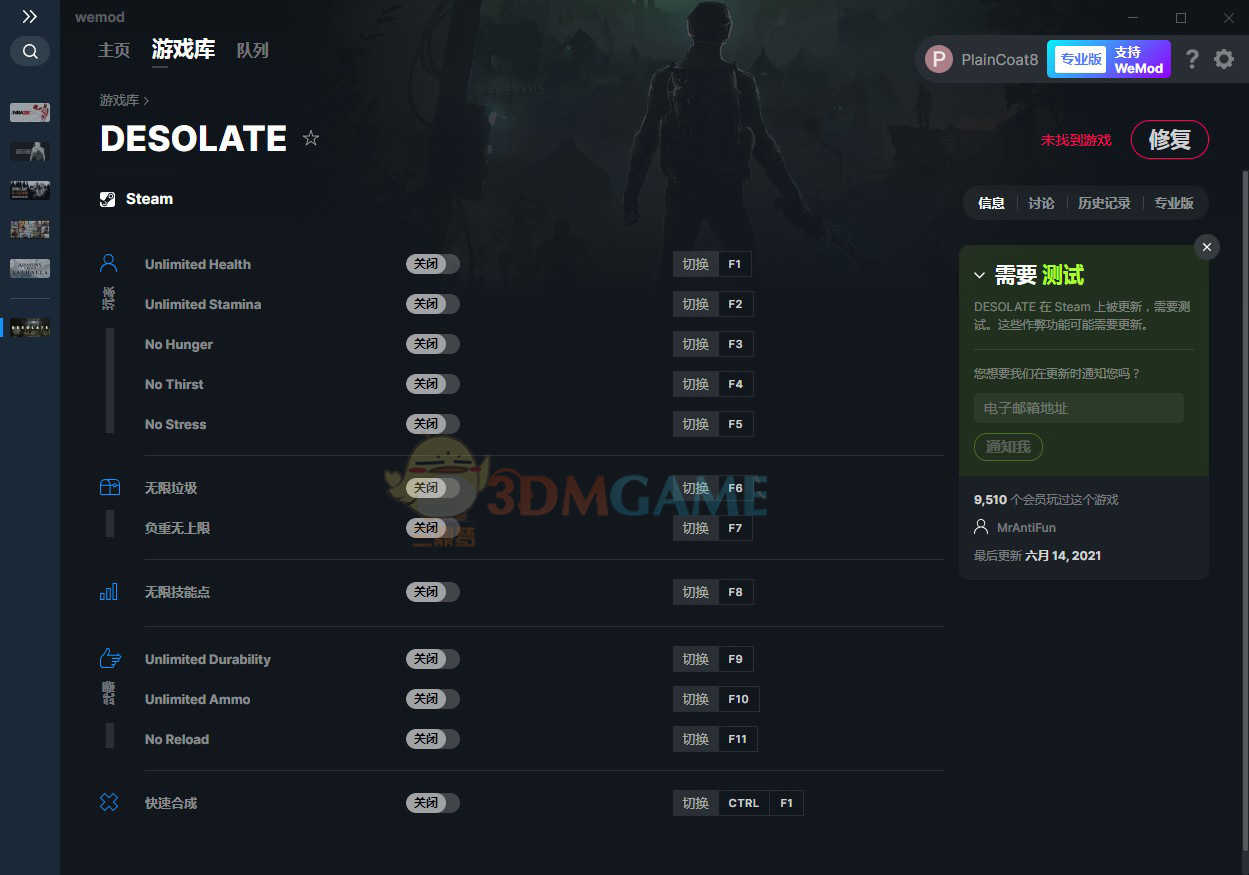Open the 历史记录 tab
This screenshot has height=875, width=1249.
click(1104, 203)
